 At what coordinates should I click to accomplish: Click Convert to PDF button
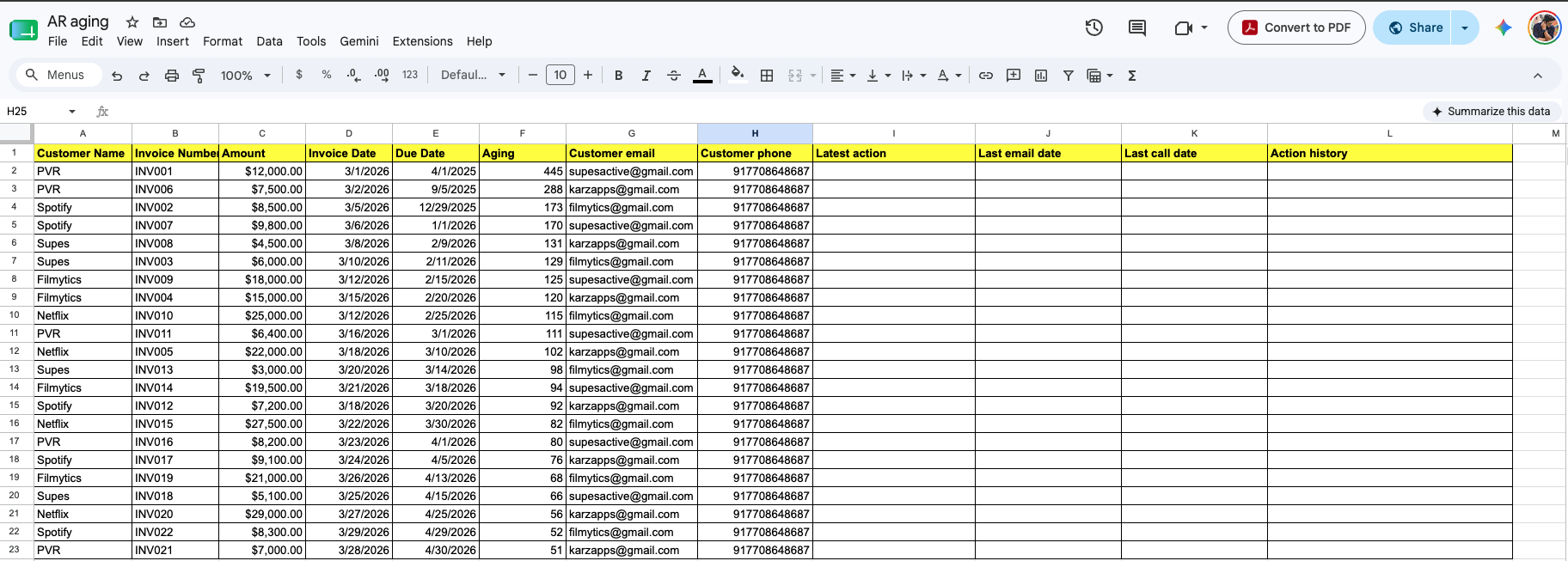[x=1296, y=27]
